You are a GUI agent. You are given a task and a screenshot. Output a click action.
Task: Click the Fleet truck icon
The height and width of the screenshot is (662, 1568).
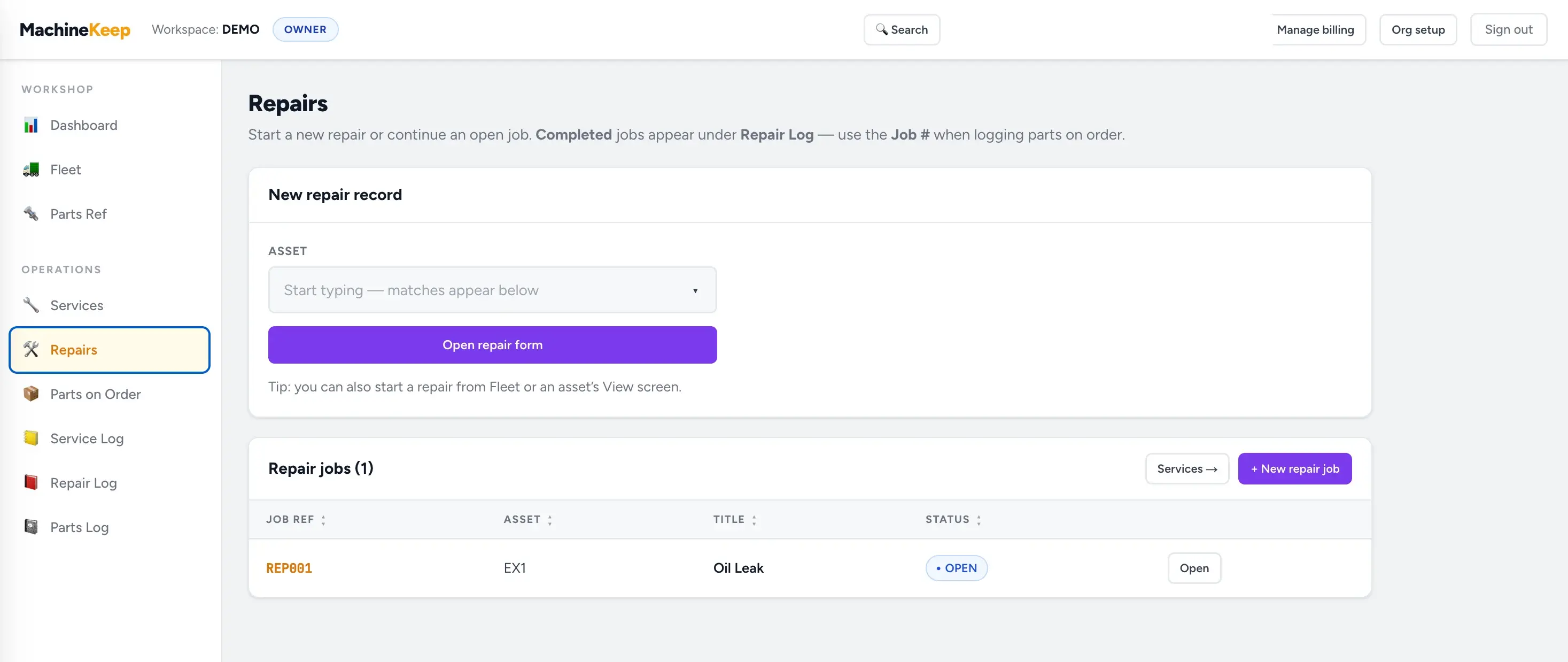tap(31, 170)
